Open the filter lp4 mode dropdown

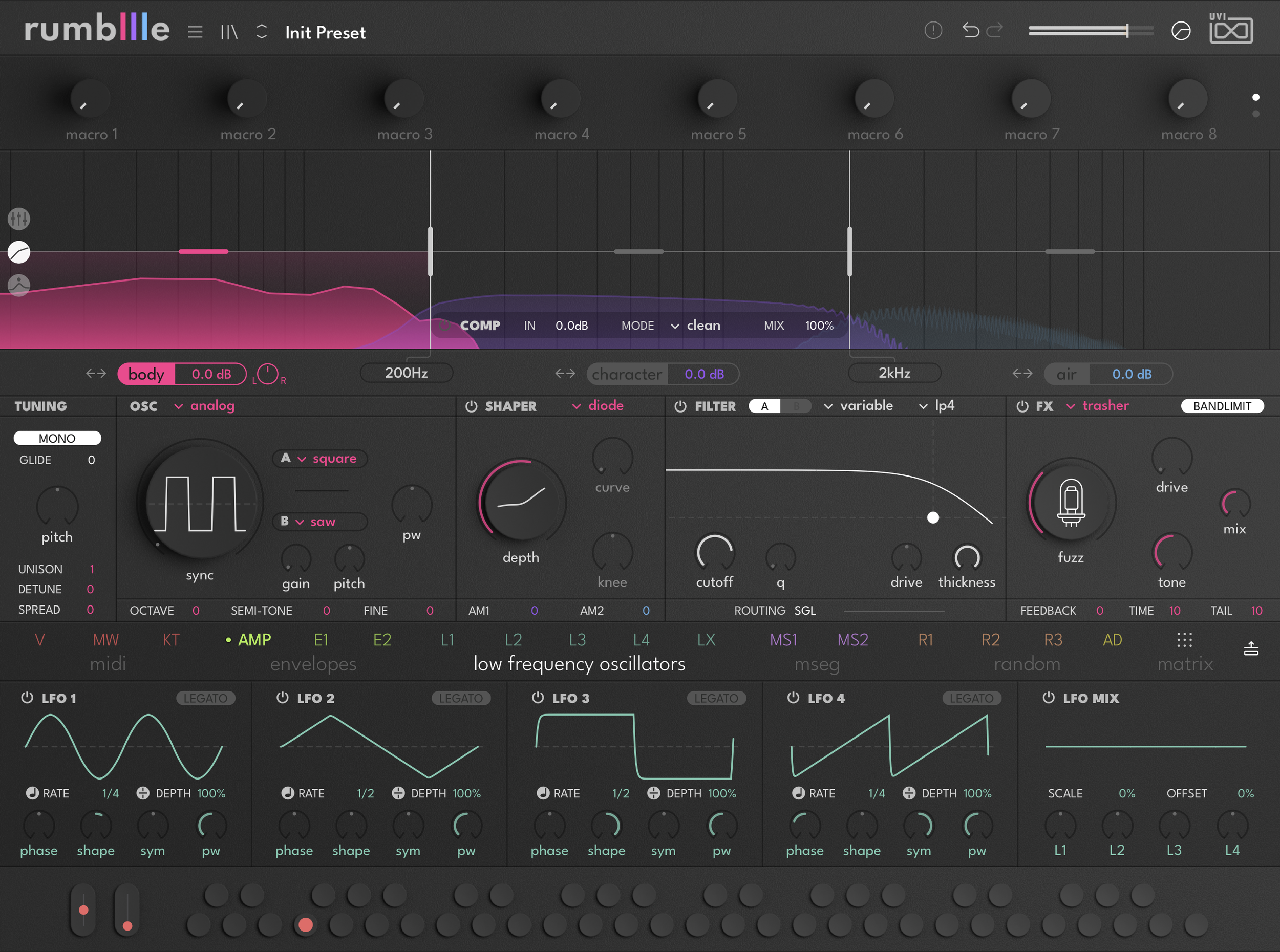936,406
